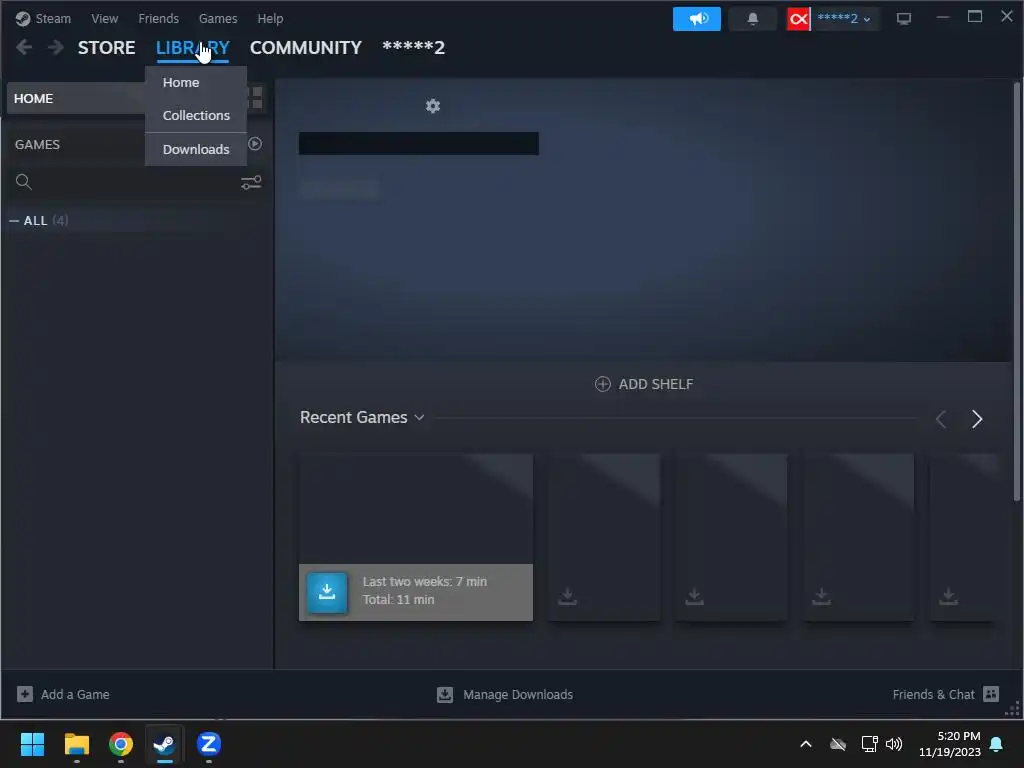Open Friends & Chat
Viewport: 1024px width, 768px height.
[x=946, y=694]
